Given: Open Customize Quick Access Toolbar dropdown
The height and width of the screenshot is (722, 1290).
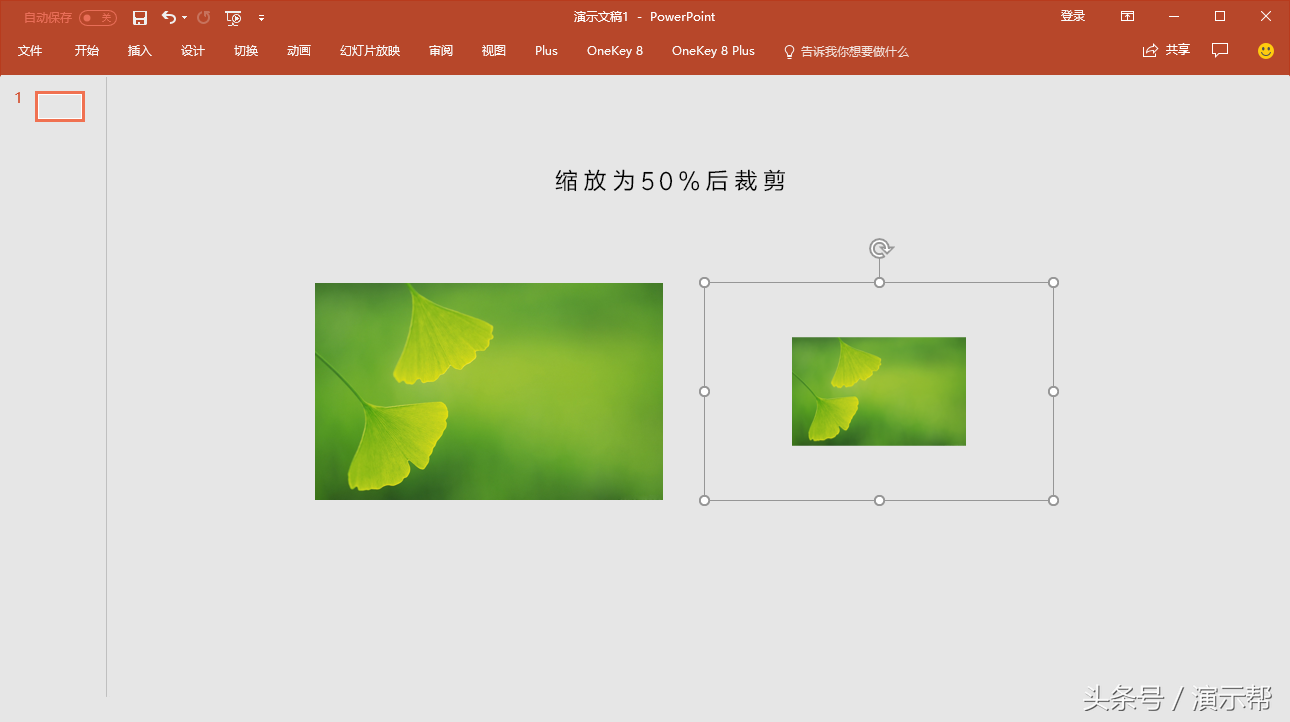Looking at the screenshot, I should (x=261, y=17).
